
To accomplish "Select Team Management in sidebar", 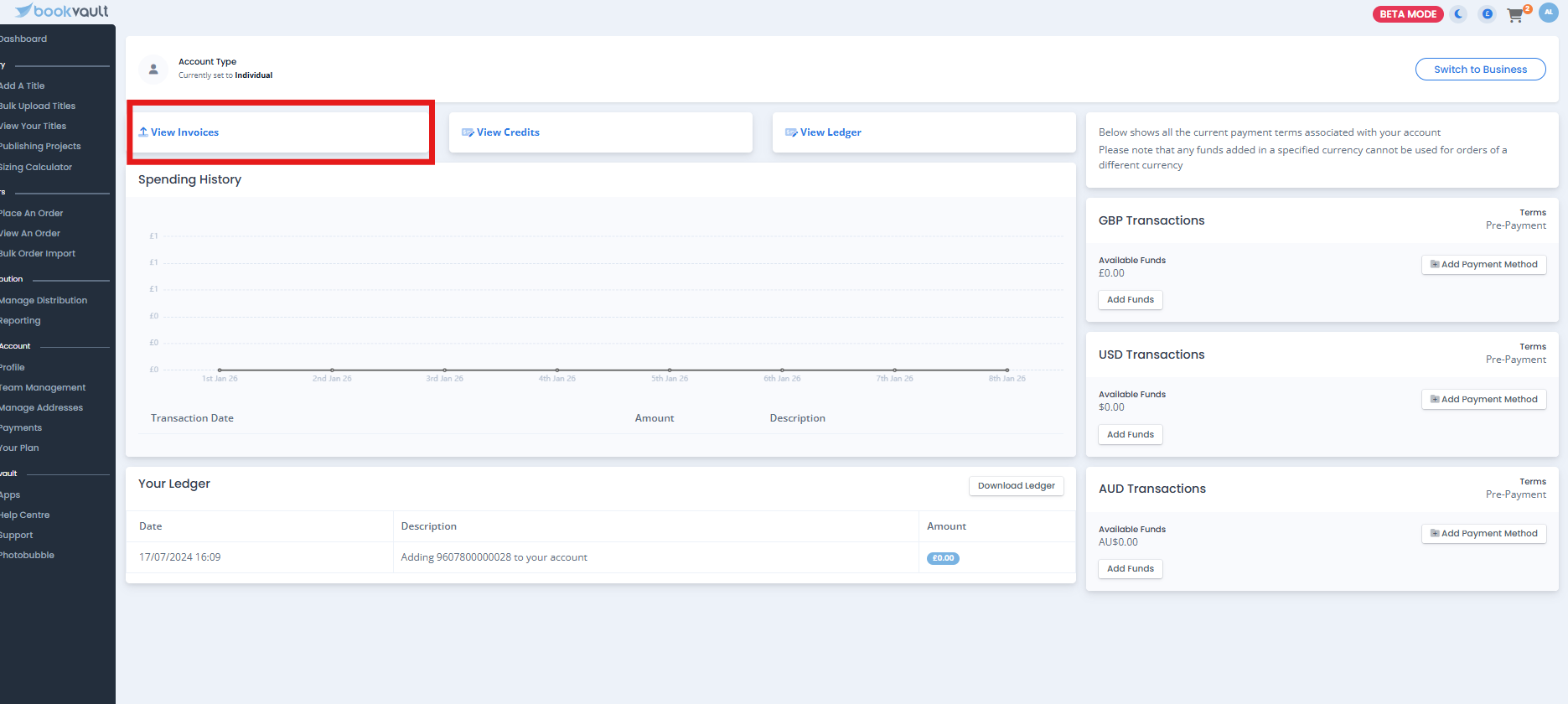I will pos(43,387).
